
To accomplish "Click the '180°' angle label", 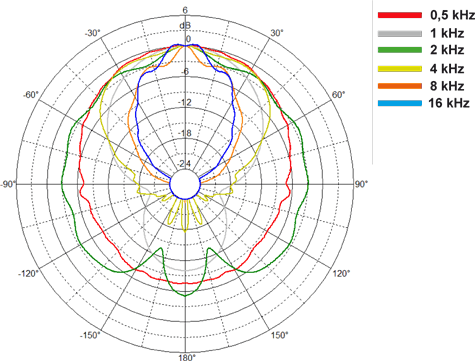I will point(187,357).
